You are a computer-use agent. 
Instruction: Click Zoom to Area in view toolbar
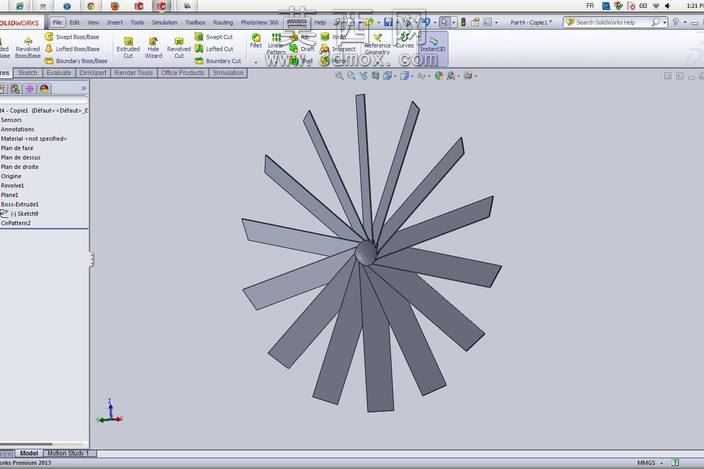pos(351,76)
